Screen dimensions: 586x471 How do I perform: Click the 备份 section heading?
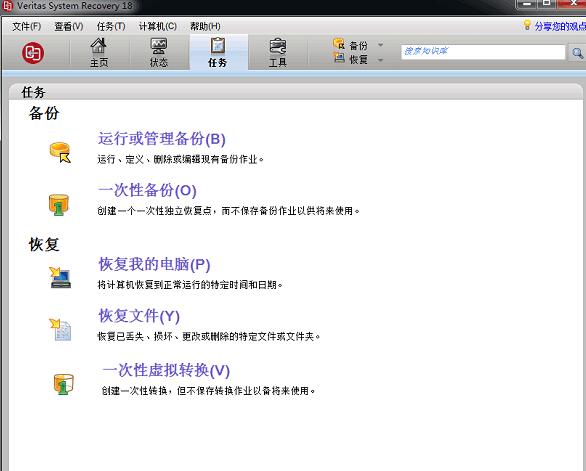click(x=44, y=113)
